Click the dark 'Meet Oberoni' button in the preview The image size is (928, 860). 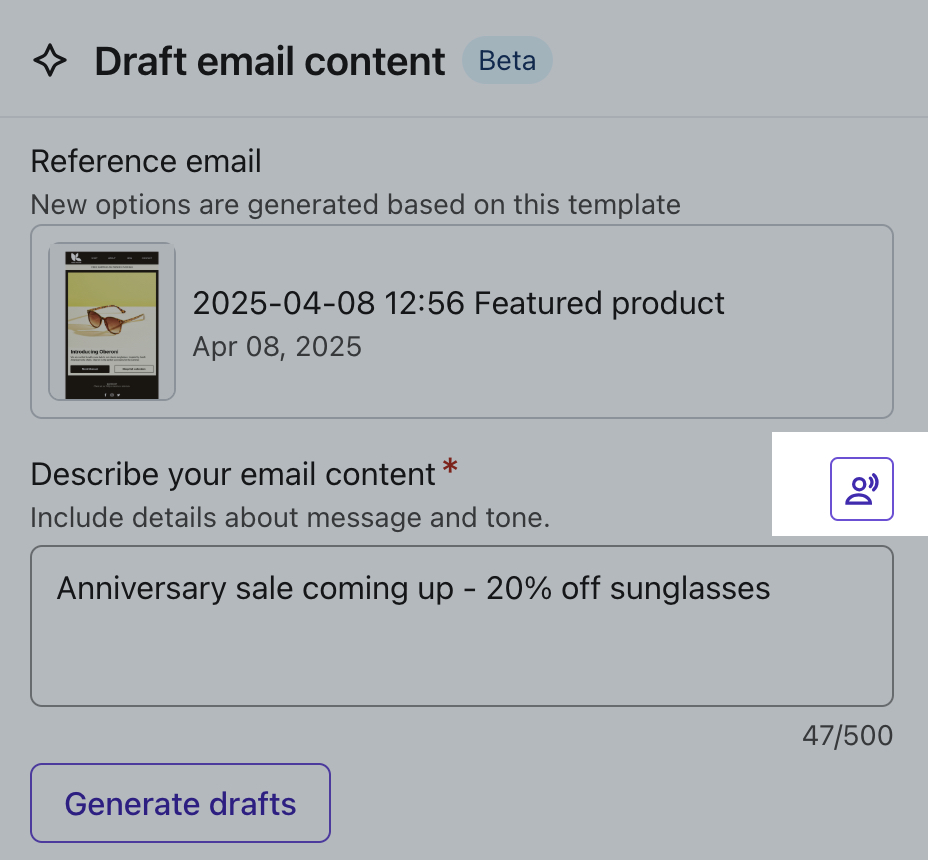point(90,369)
